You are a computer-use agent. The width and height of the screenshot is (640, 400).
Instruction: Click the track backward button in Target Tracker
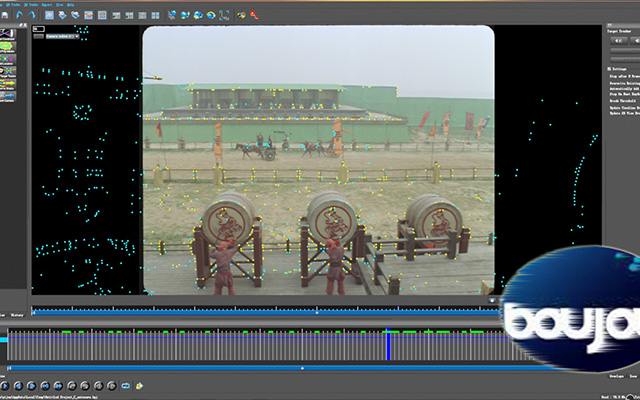click(x=619, y=40)
